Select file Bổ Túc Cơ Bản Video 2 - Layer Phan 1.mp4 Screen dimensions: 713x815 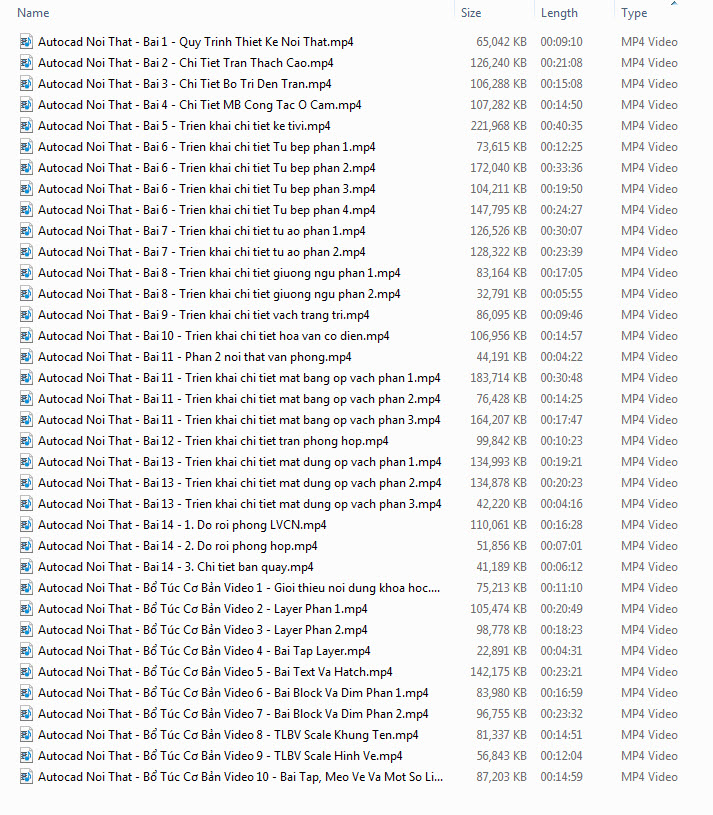pos(203,609)
